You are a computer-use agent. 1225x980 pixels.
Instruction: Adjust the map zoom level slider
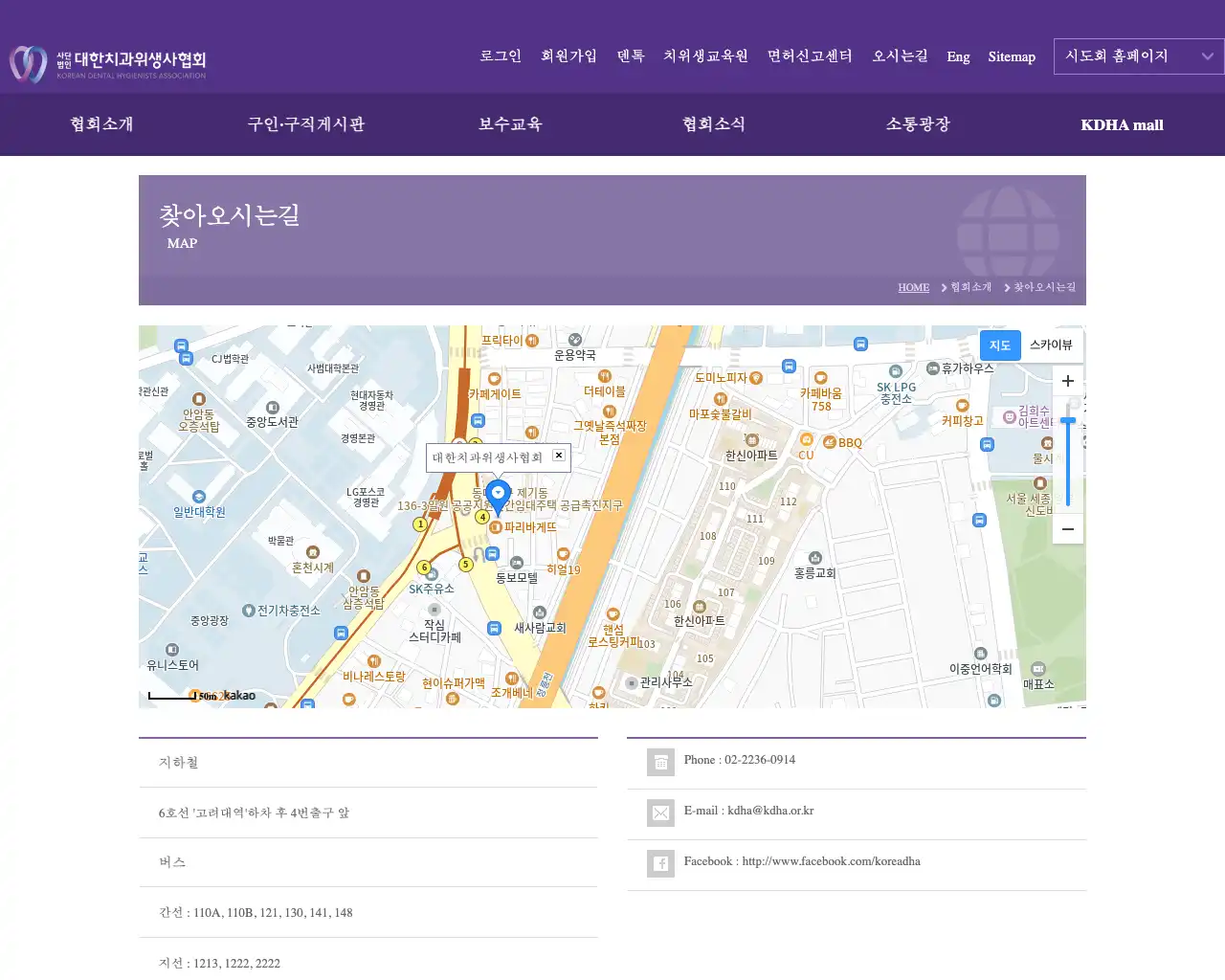pos(1067,419)
